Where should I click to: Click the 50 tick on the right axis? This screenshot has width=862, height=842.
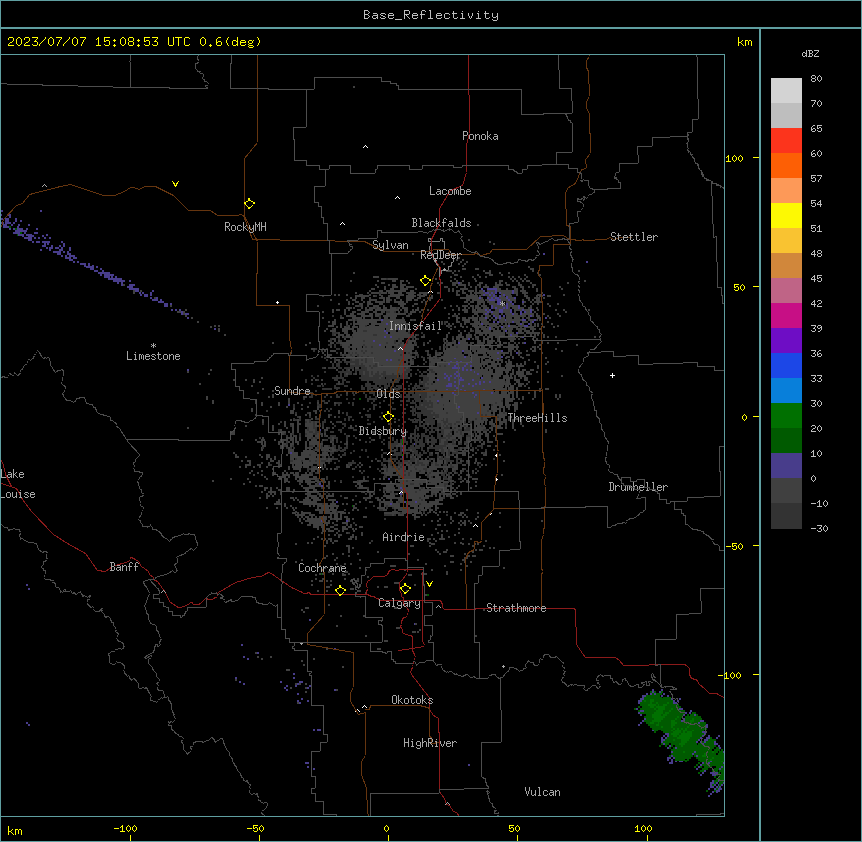tap(739, 287)
